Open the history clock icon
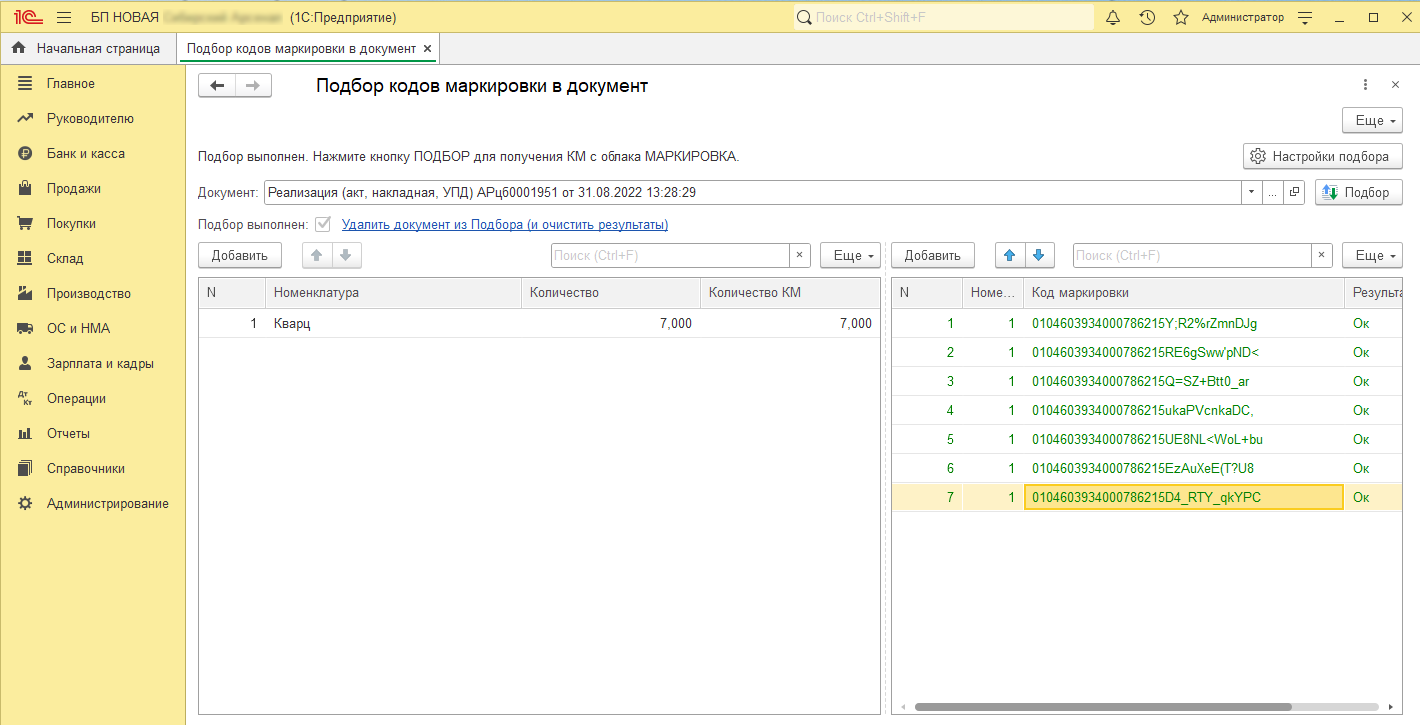This screenshot has width=1420, height=725. pyautogui.click(x=1147, y=18)
